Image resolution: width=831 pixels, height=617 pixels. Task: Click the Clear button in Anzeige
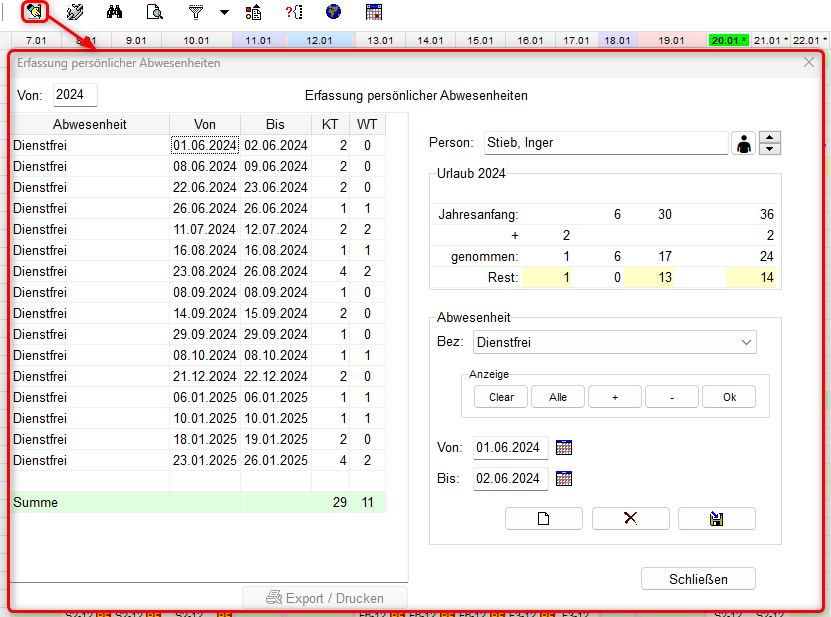[501, 397]
